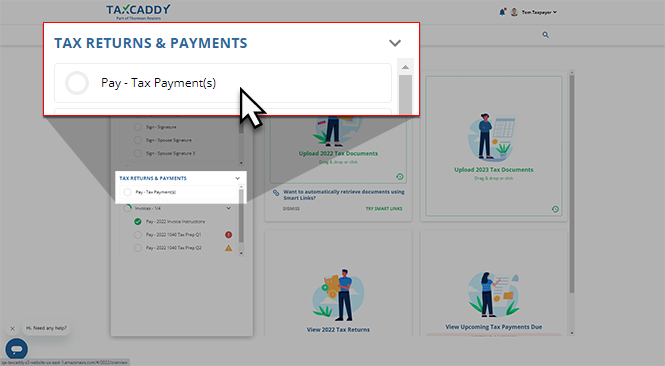Open the Upload 2023 Tax Documents card

pyautogui.click(x=494, y=146)
